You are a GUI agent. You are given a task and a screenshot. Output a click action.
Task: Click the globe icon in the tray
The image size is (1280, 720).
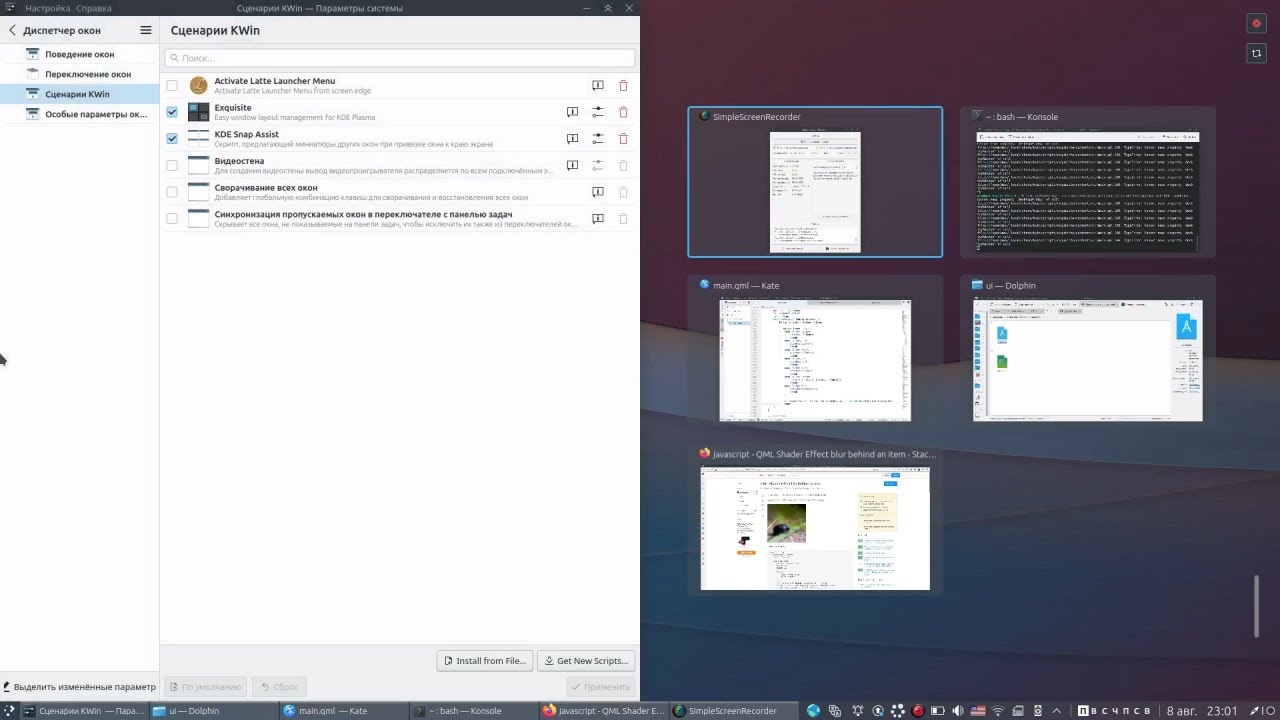coord(812,711)
